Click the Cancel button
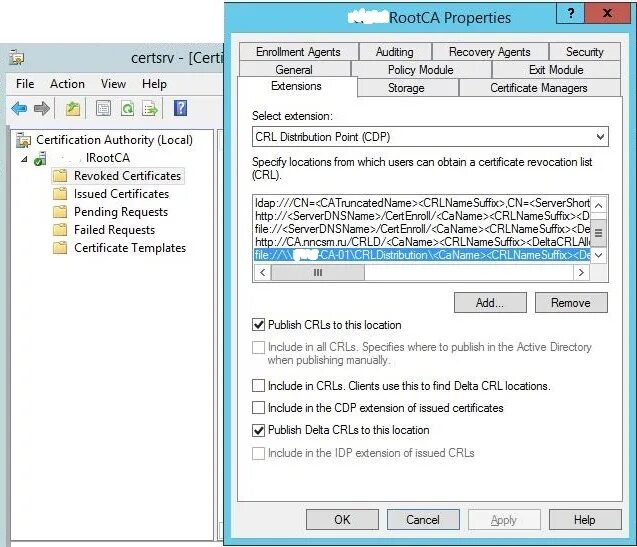This screenshot has height=547, width=637. click(x=423, y=520)
